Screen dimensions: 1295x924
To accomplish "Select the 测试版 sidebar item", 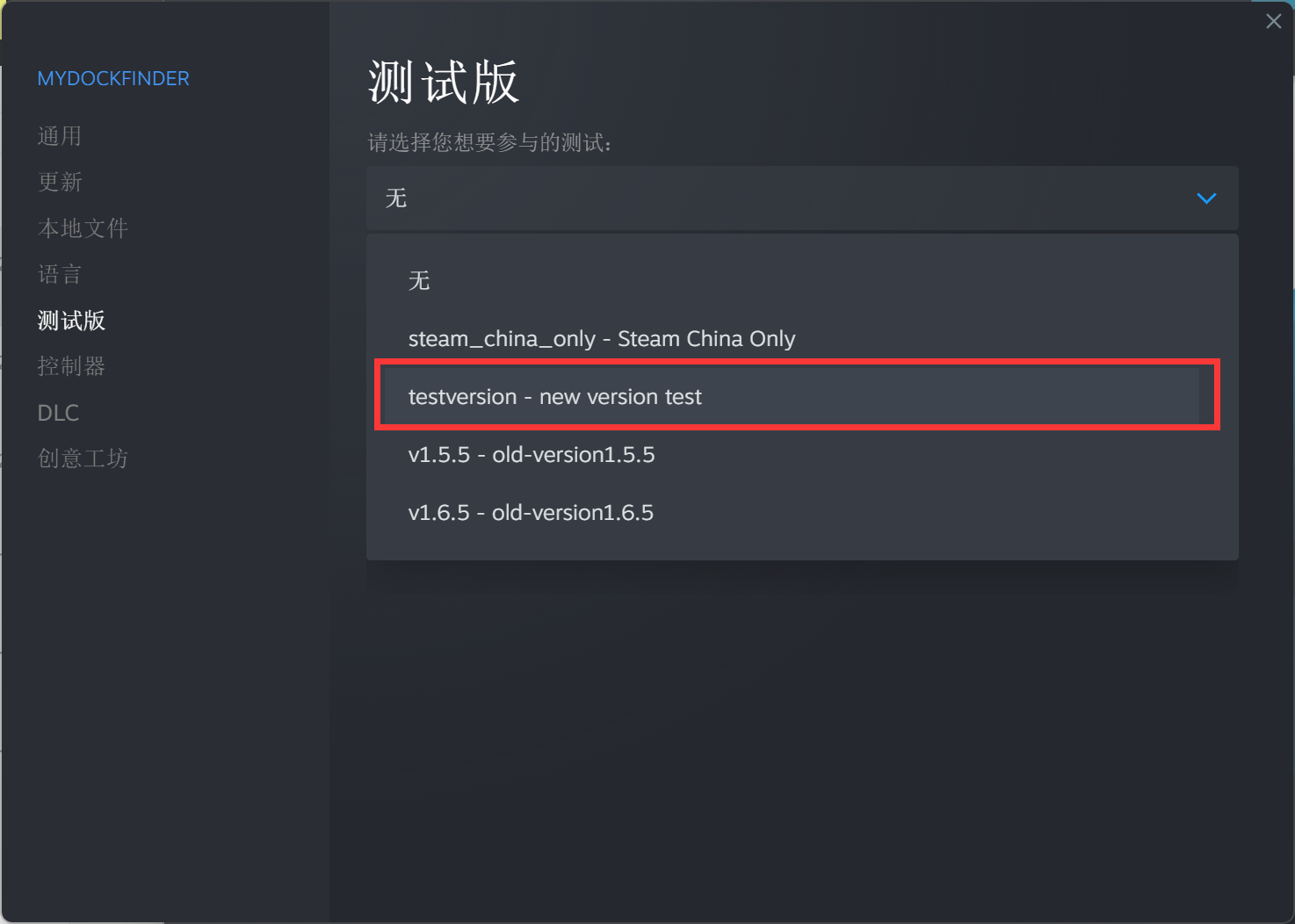I will [x=71, y=321].
